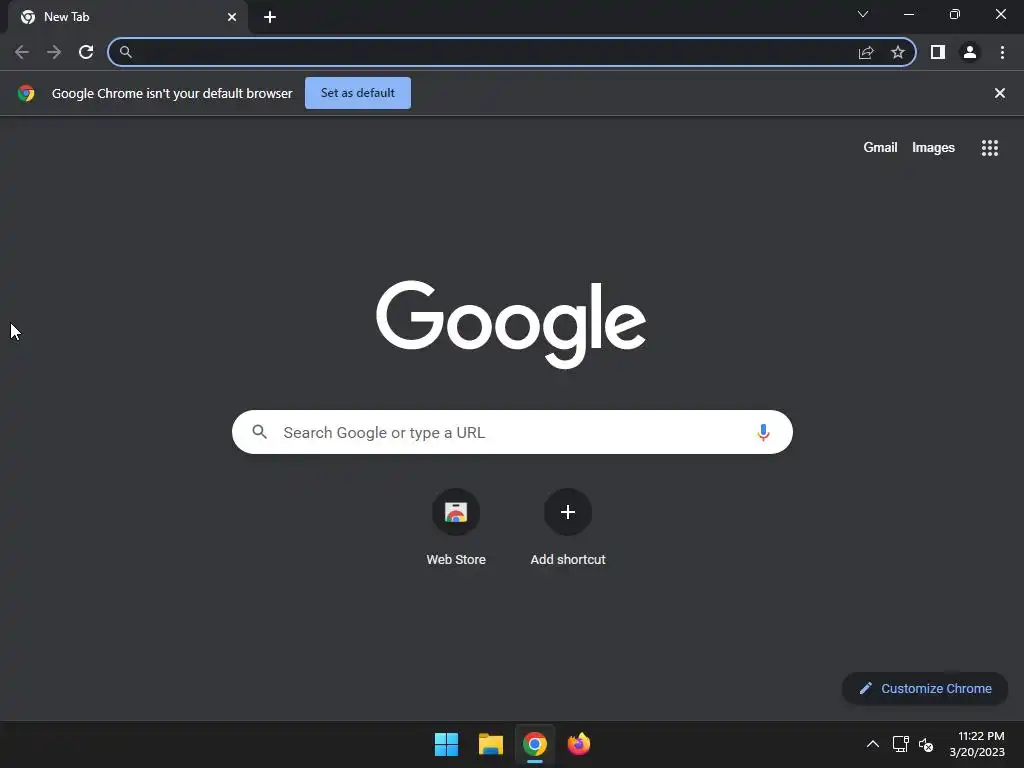The height and width of the screenshot is (768, 1024).
Task: Open the Gmail link
Action: [880, 148]
